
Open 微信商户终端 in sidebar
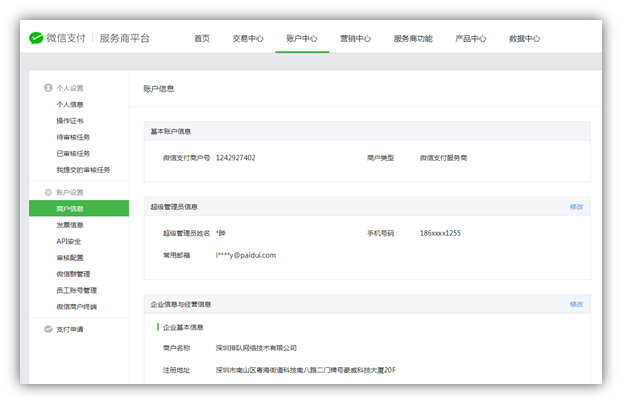tap(77, 306)
